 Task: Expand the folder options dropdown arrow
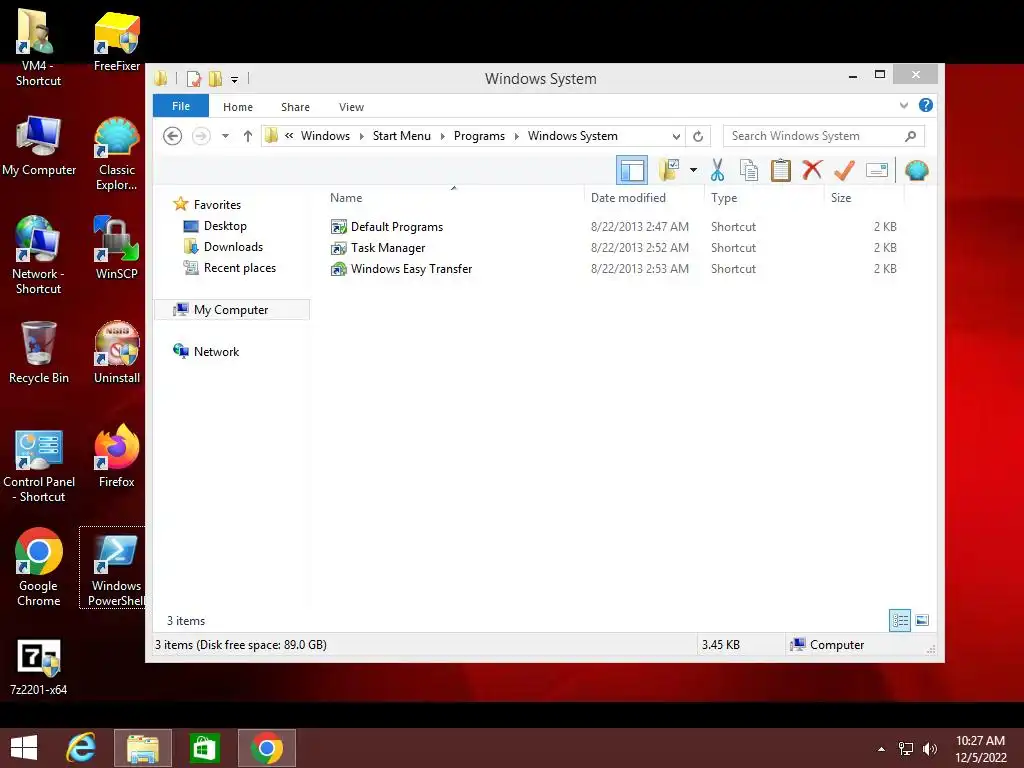pos(694,170)
